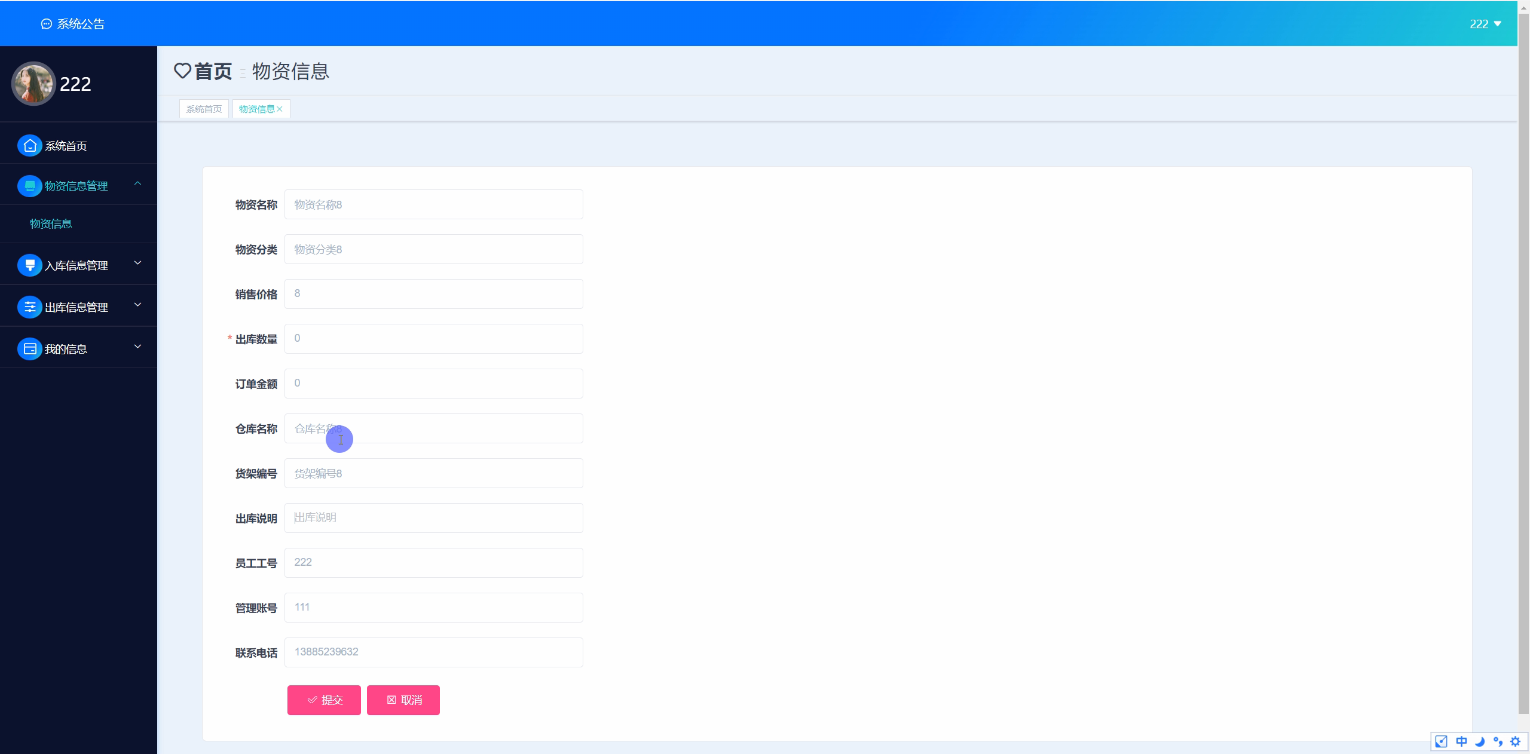Click the 入库信息管理 sidebar icon
This screenshot has height=754, width=1530.
[30, 266]
